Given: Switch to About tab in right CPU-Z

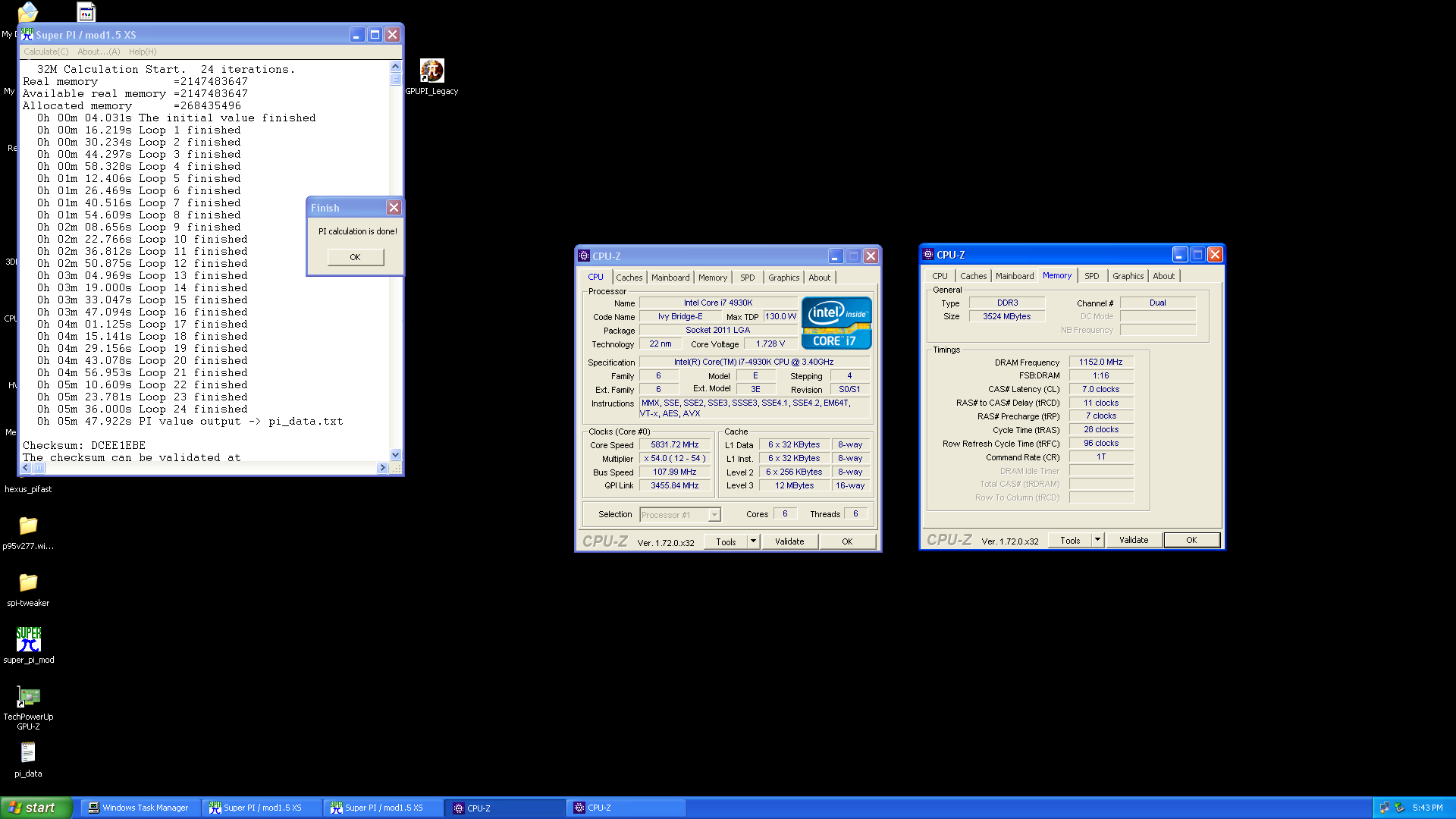Looking at the screenshot, I should (1164, 276).
